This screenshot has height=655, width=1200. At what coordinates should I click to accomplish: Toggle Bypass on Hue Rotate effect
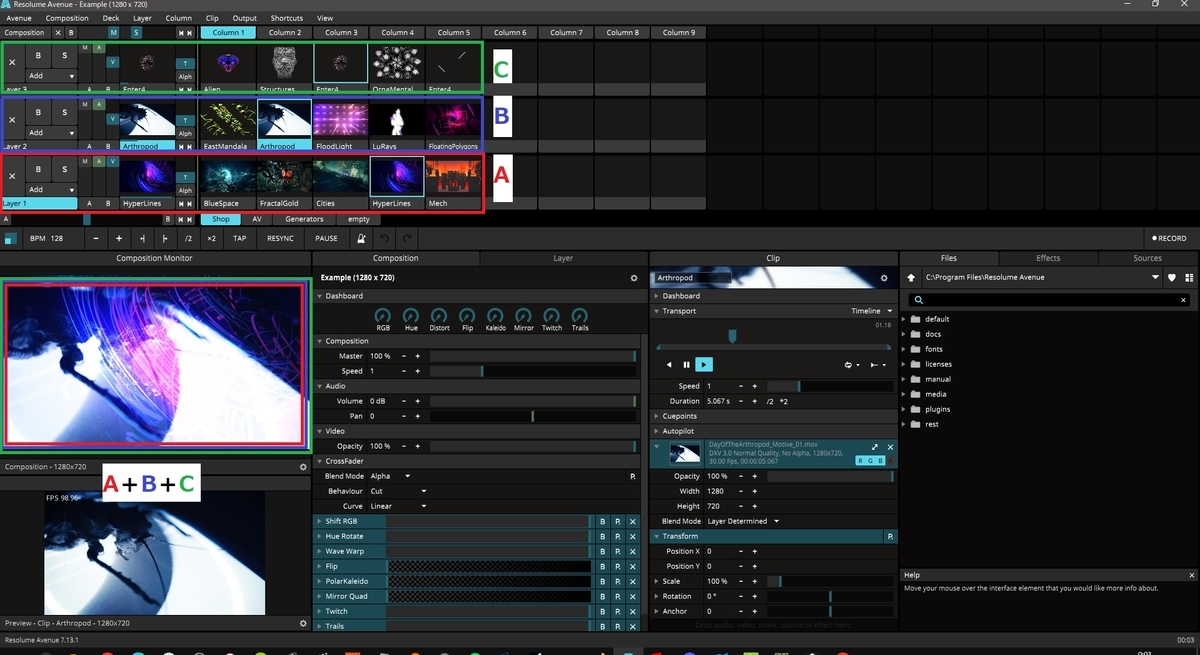tap(603, 536)
